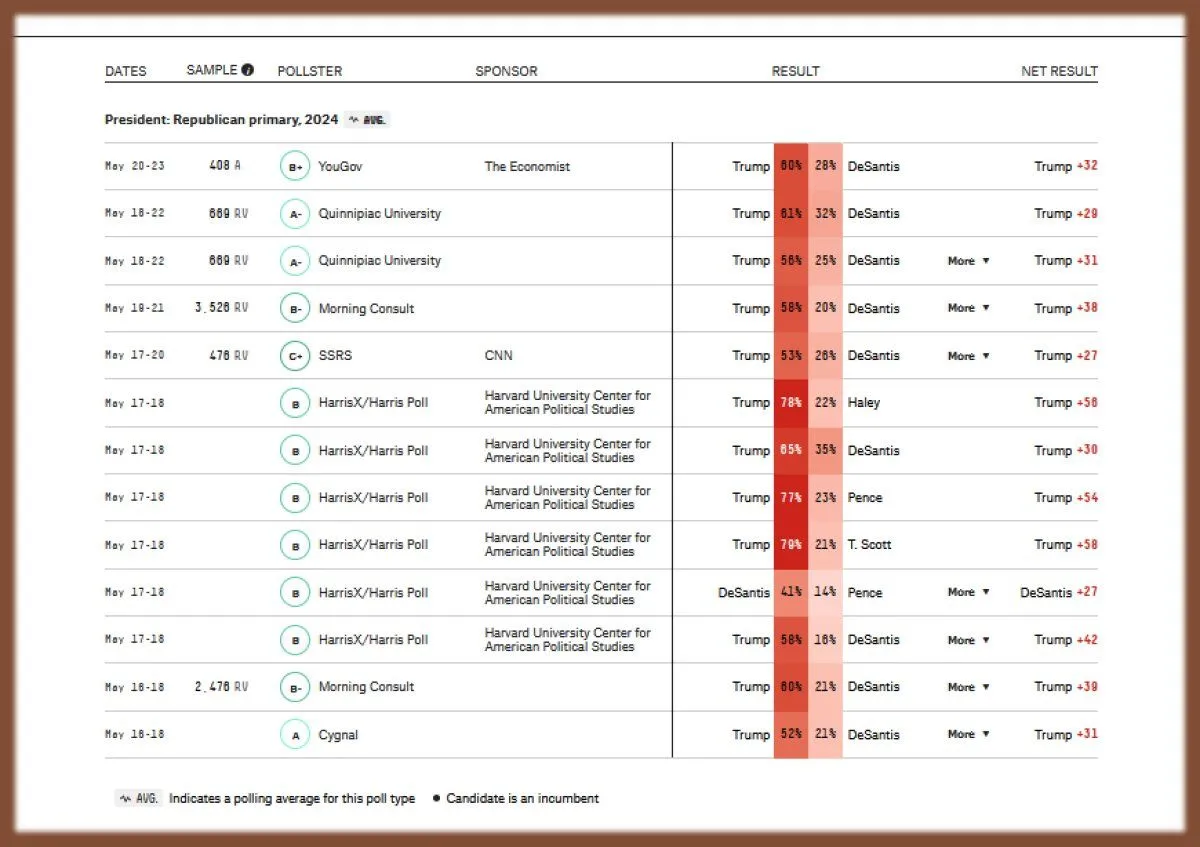Open More in the Trump +42 HarrisX row
This screenshot has width=1200, height=847.
[x=968, y=640]
